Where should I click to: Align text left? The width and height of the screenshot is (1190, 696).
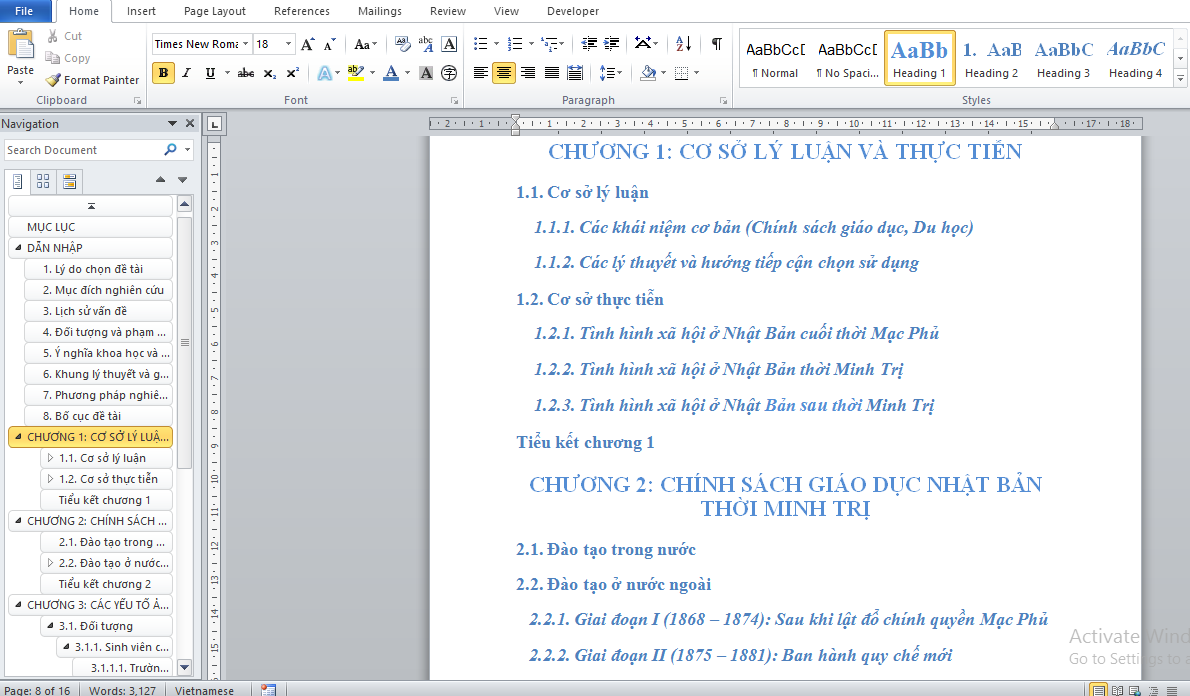[480, 73]
